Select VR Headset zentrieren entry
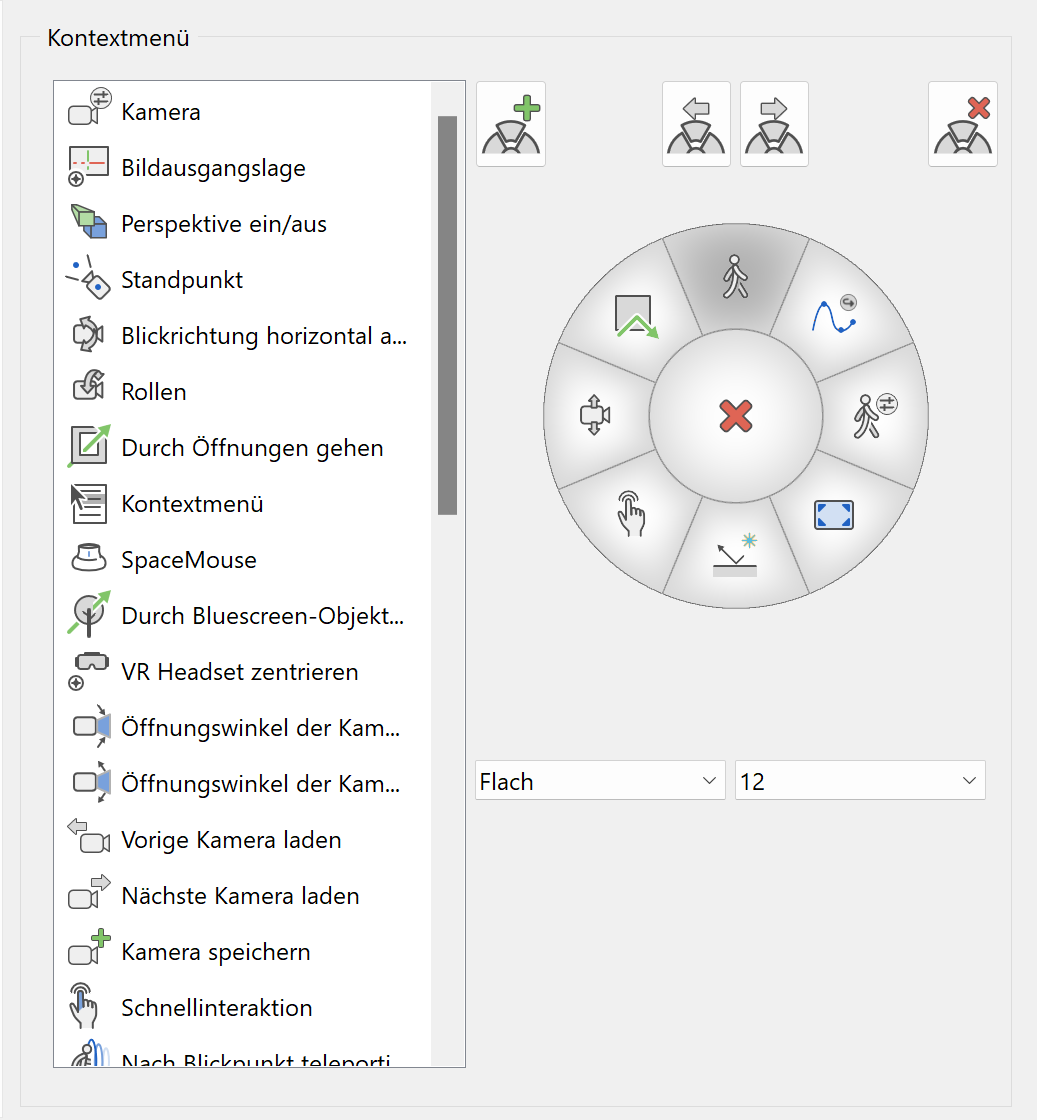The height and width of the screenshot is (1120, 1037). 242,671
